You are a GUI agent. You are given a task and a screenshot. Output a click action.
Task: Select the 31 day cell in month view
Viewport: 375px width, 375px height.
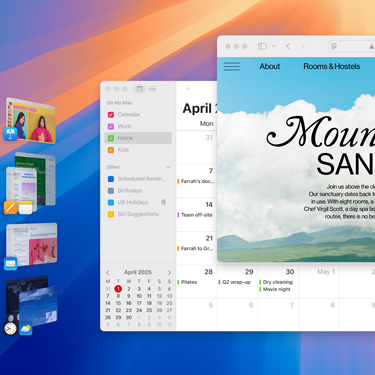pos(197,147)
